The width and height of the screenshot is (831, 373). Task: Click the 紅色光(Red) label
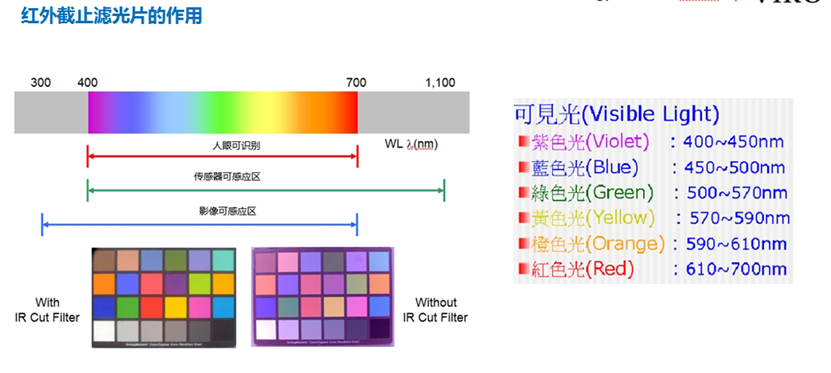(583, 269)
